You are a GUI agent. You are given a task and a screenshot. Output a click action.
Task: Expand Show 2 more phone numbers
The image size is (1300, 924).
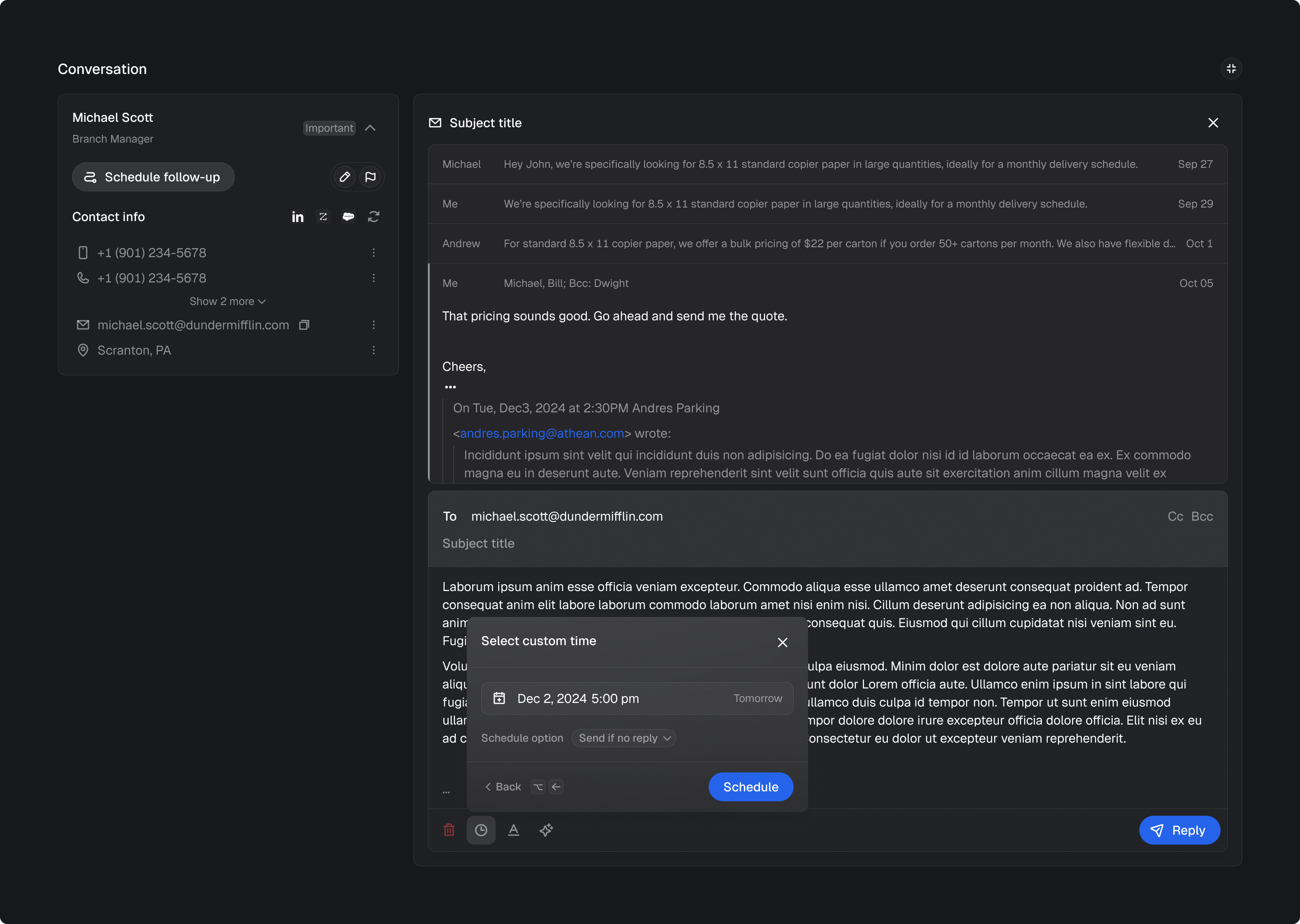click(227, 301)
